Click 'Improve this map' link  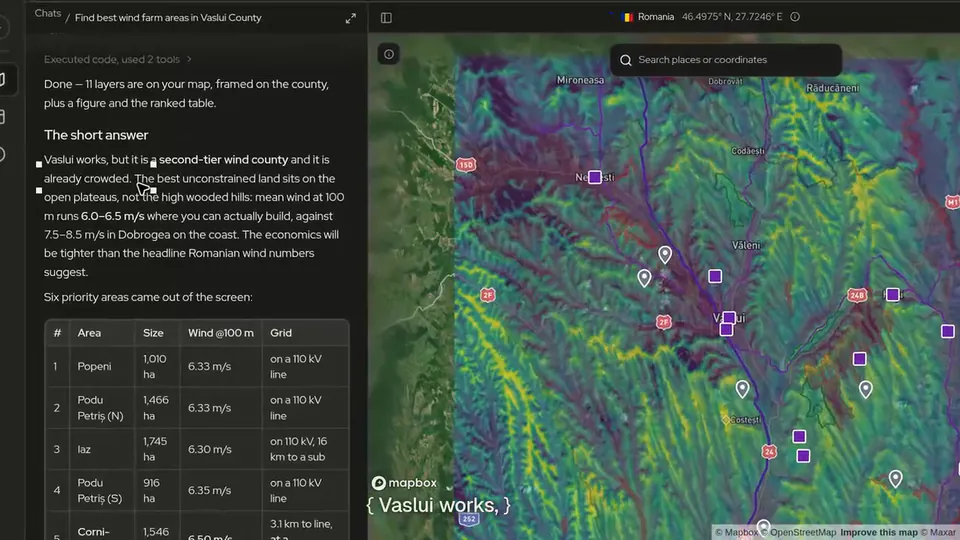pyautogui.click(x=879, y=533)
